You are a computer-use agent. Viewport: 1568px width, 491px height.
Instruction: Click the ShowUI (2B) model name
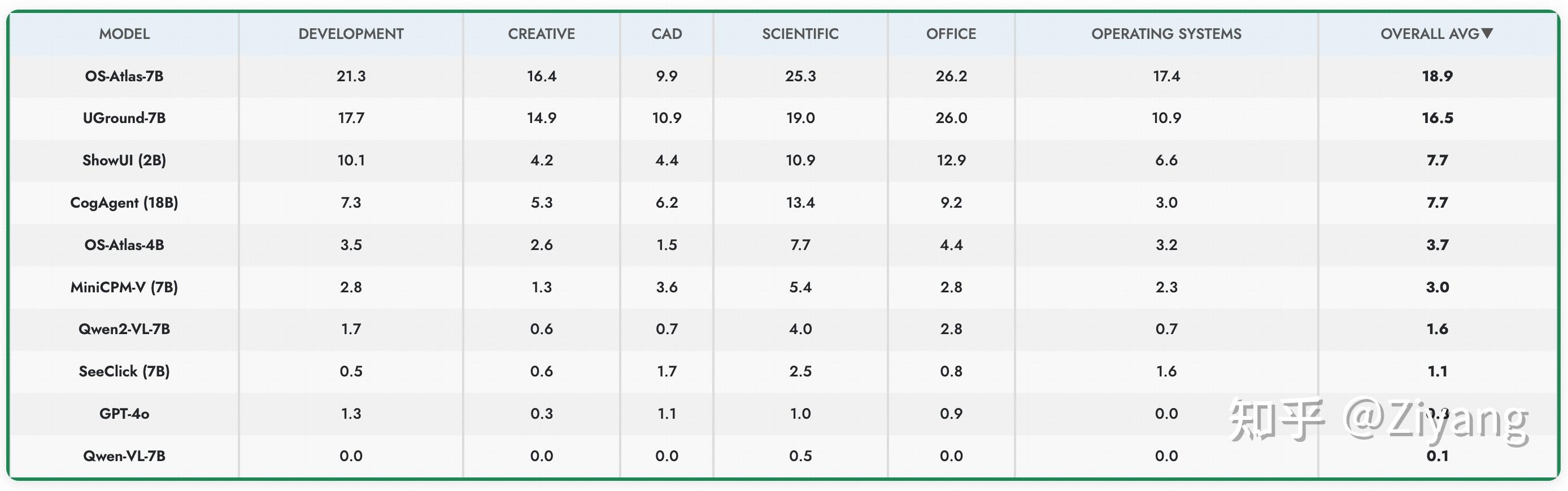click(x=124, y=160)
